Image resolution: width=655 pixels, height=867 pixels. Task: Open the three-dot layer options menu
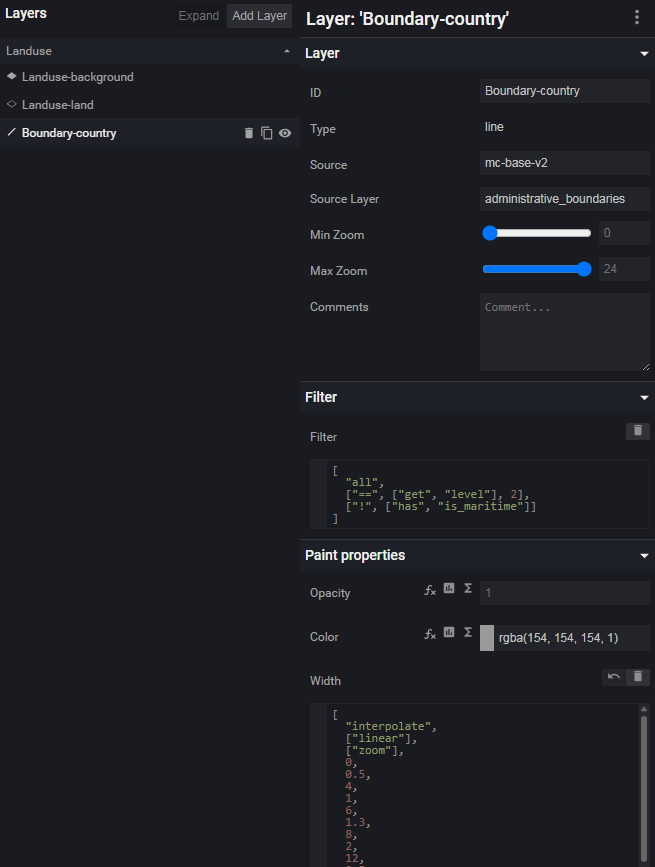(x=637, y=17)
